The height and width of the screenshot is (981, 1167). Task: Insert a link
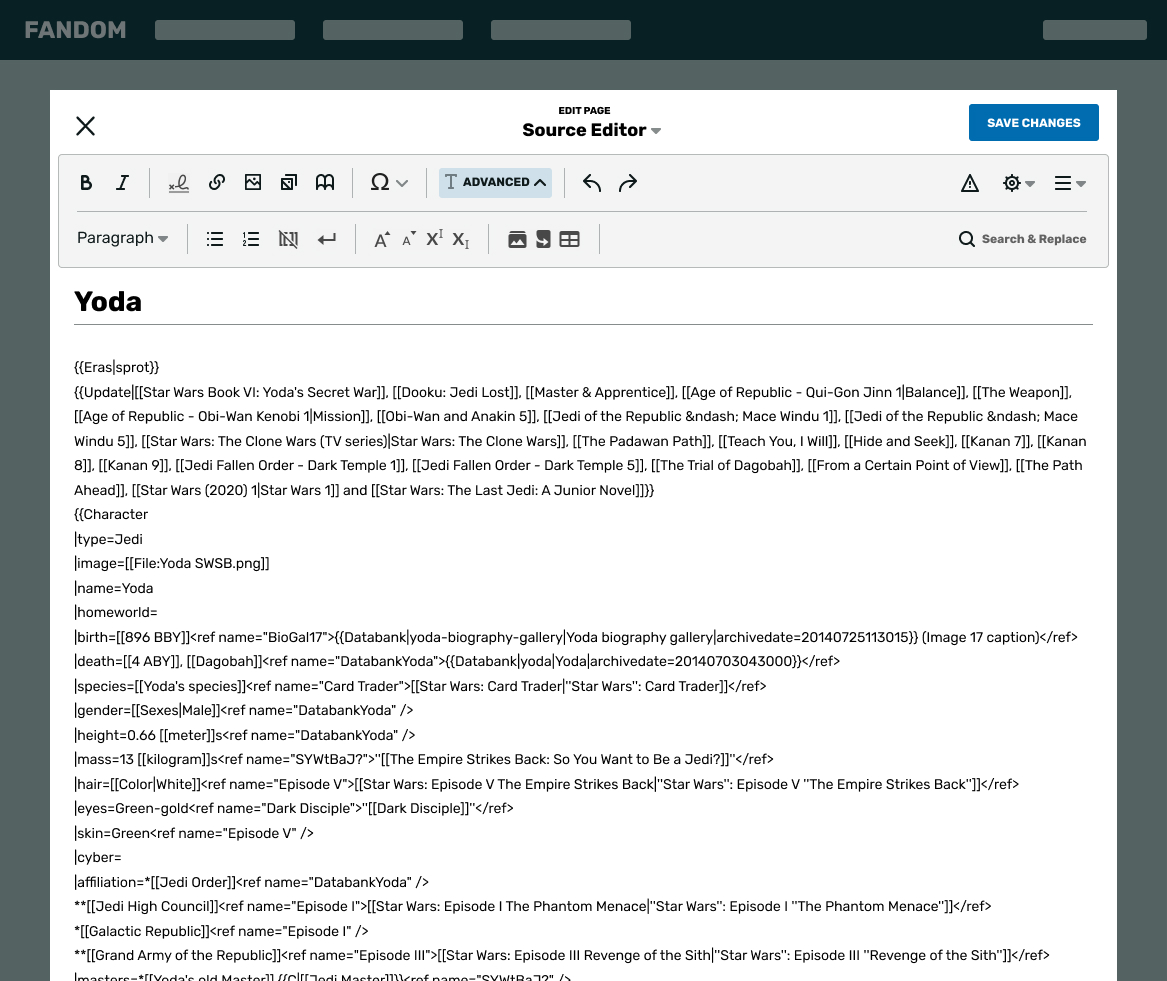click(217, 182)
